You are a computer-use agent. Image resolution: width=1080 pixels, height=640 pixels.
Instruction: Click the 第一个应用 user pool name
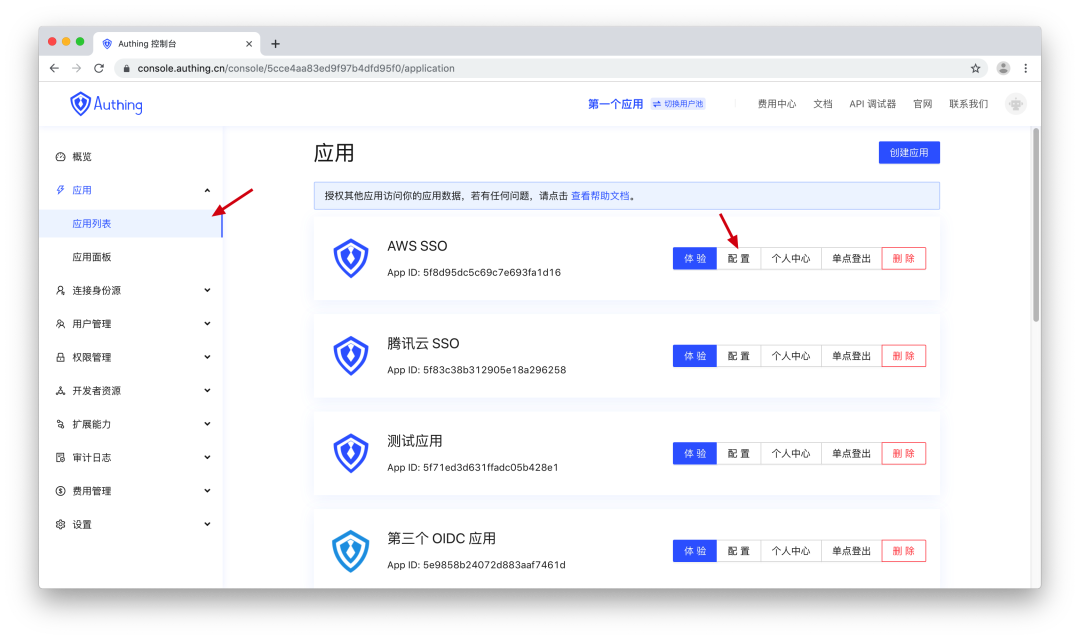615,104
